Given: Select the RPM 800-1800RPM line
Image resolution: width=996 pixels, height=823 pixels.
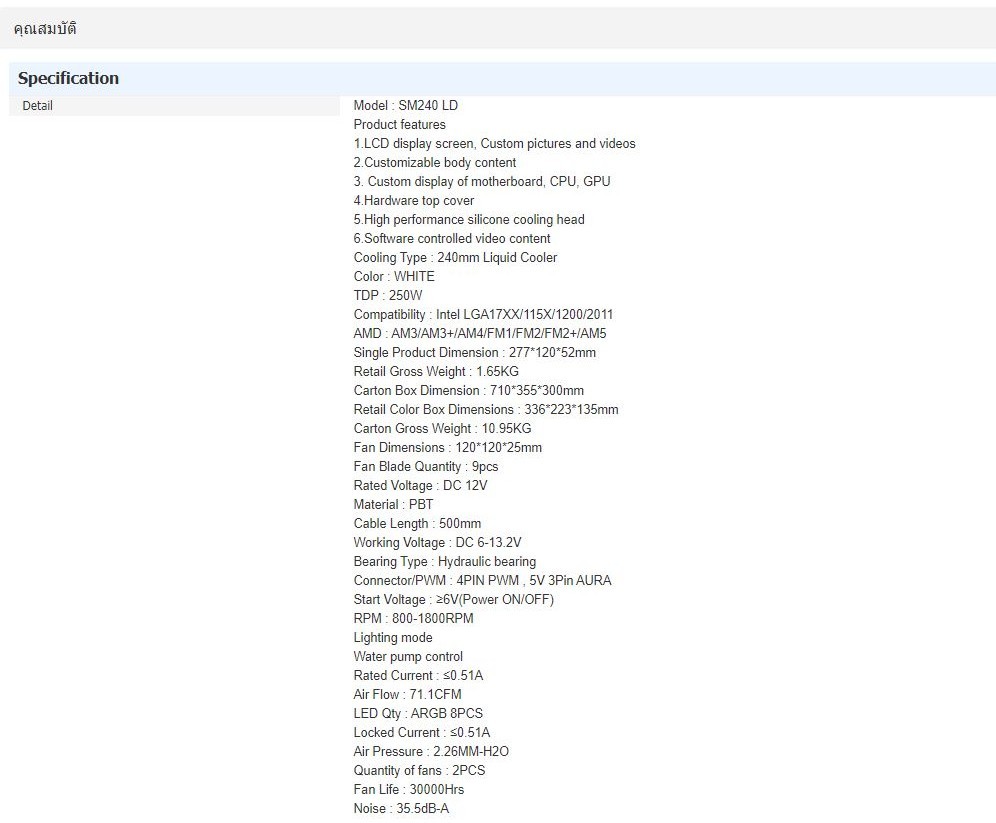Looking at the screenshot, I should click(413, 619).
